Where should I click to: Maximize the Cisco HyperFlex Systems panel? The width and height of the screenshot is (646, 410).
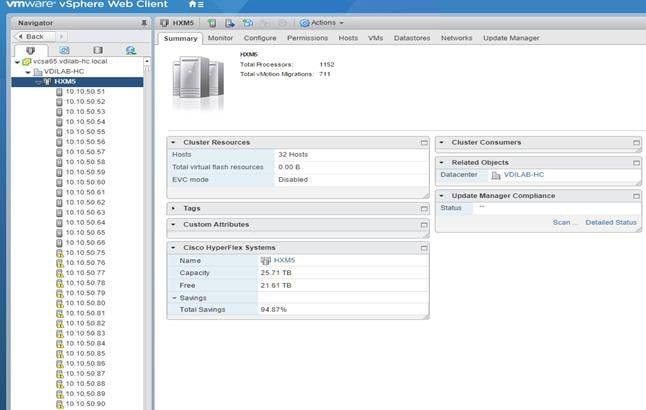click(424, 248)
